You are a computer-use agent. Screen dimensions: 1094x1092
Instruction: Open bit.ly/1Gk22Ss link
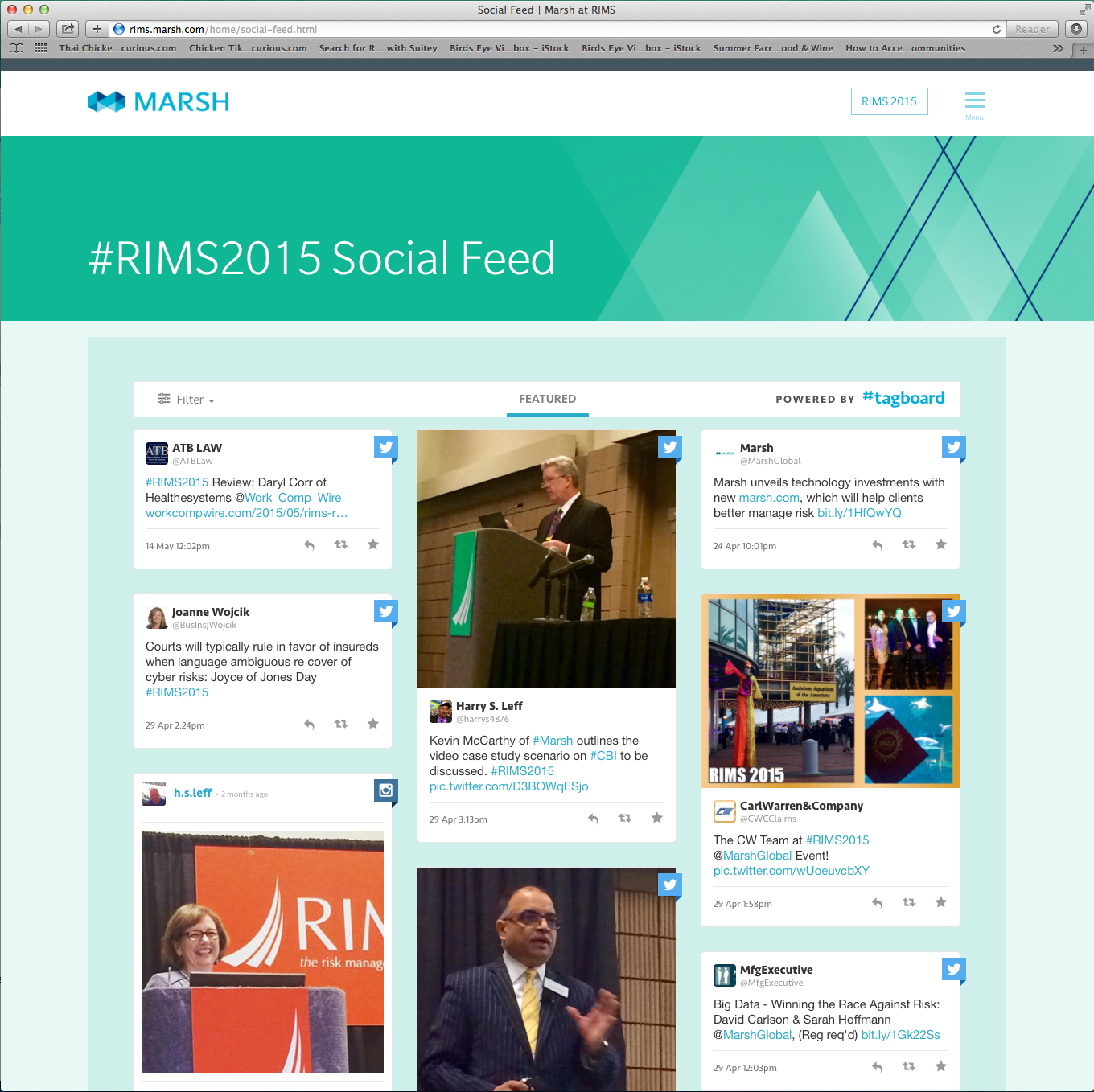click(x=901, y=1035)
